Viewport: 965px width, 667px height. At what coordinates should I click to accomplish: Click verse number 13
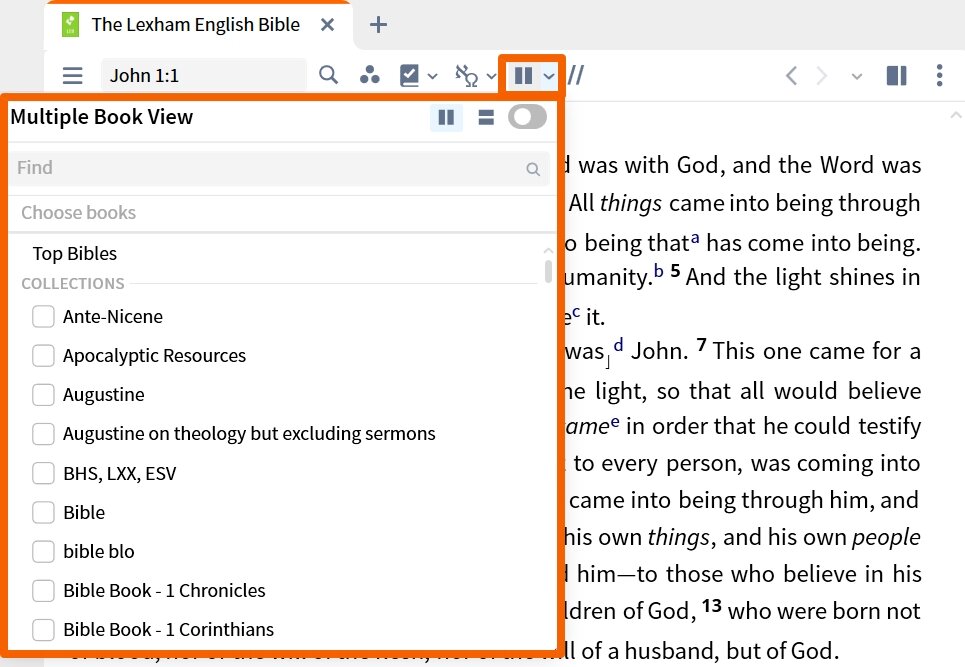click(711, 605)
